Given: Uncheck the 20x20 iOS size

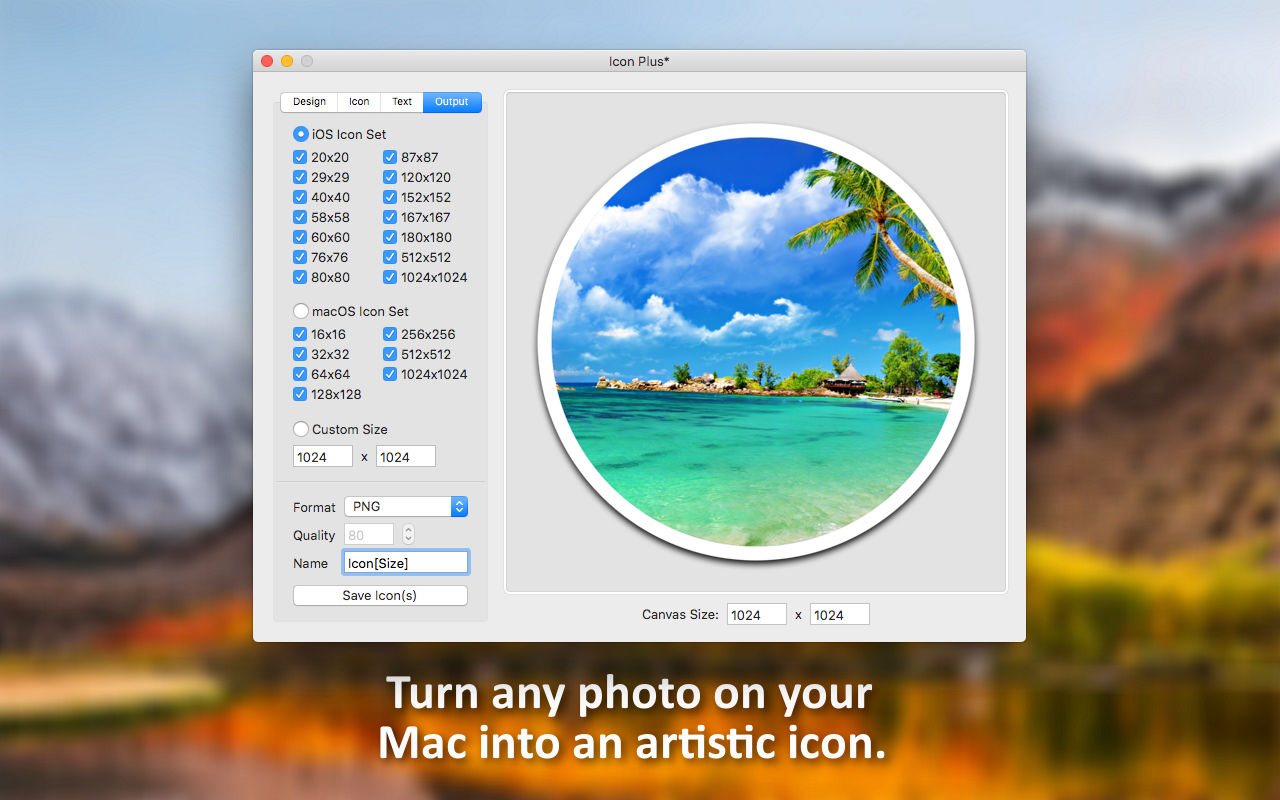Looking at the screenshot, I should pyautogui.click(x=300, y=157).
